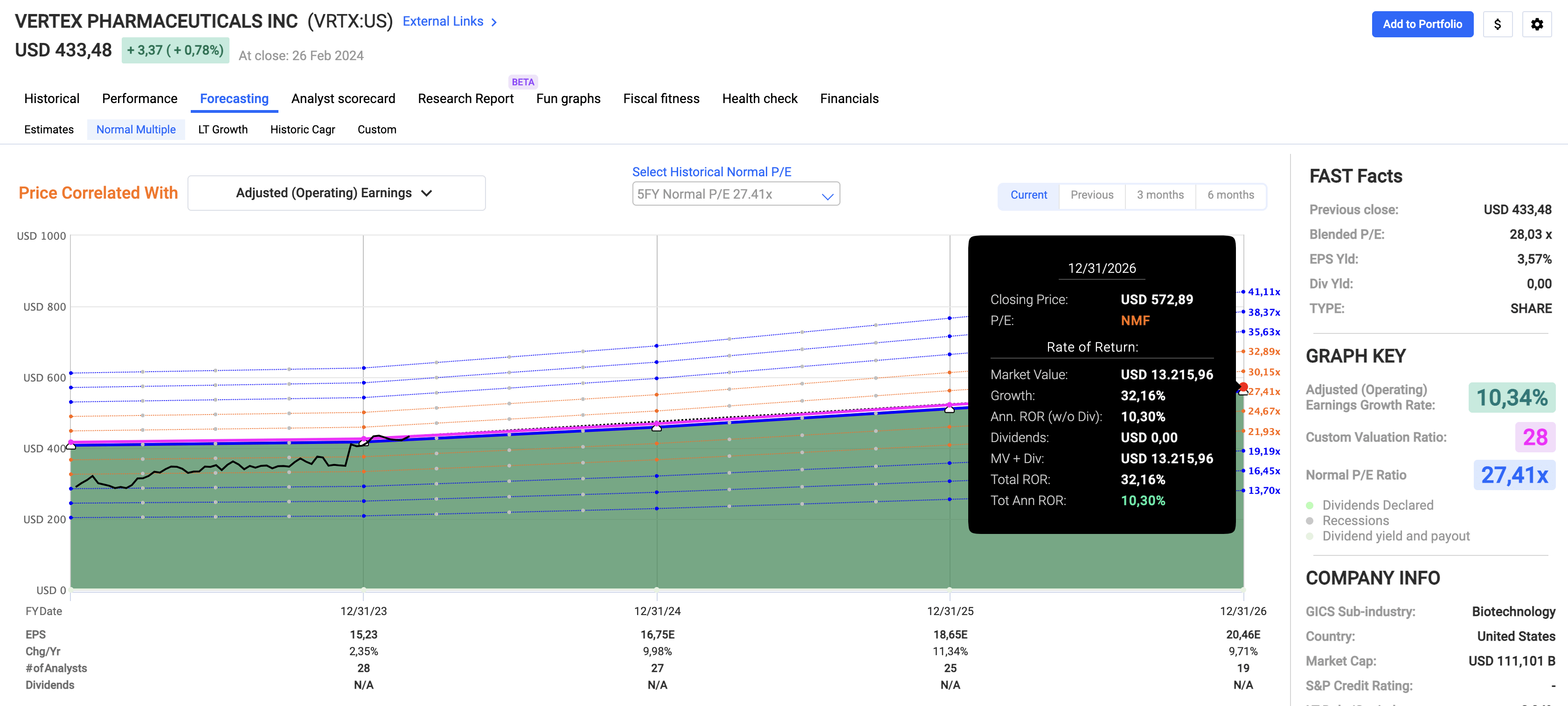1568x706 pixels.
Task: Open the Fun graphs tab
Action: click(x=568, y=98)
